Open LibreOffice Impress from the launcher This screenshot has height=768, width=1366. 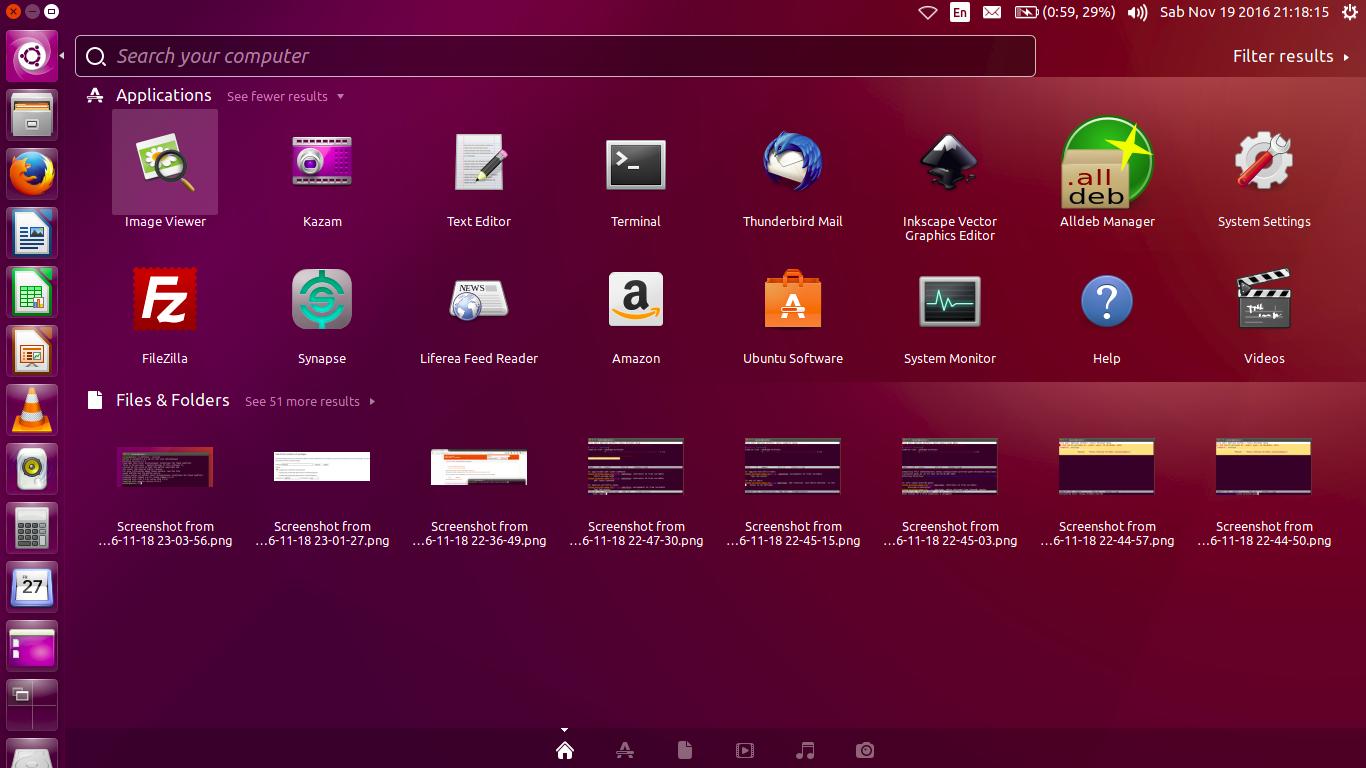(32, 350)
